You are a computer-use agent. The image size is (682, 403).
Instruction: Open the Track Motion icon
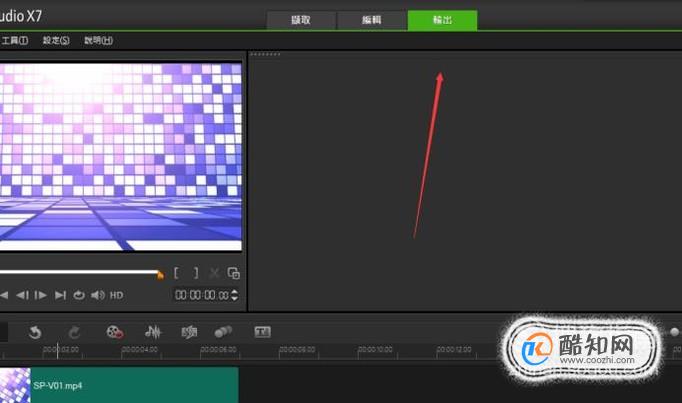click(223, 332)
